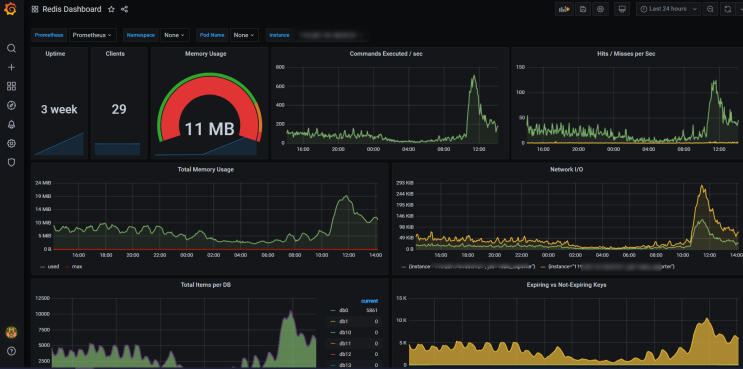Image resolution: width=743 pixels, height=369 pixels.
Task: Open the server admin shield icon
Action: coord(11,162)
